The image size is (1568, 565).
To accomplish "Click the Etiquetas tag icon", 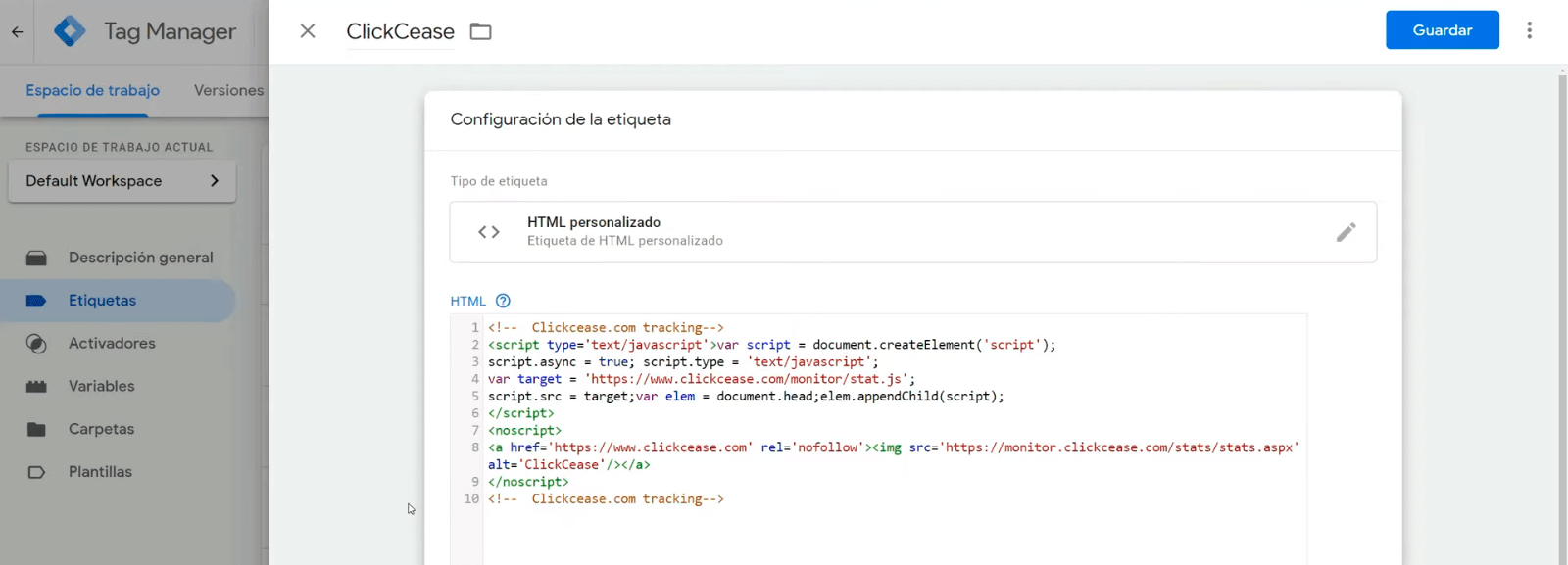I will 36,301.
